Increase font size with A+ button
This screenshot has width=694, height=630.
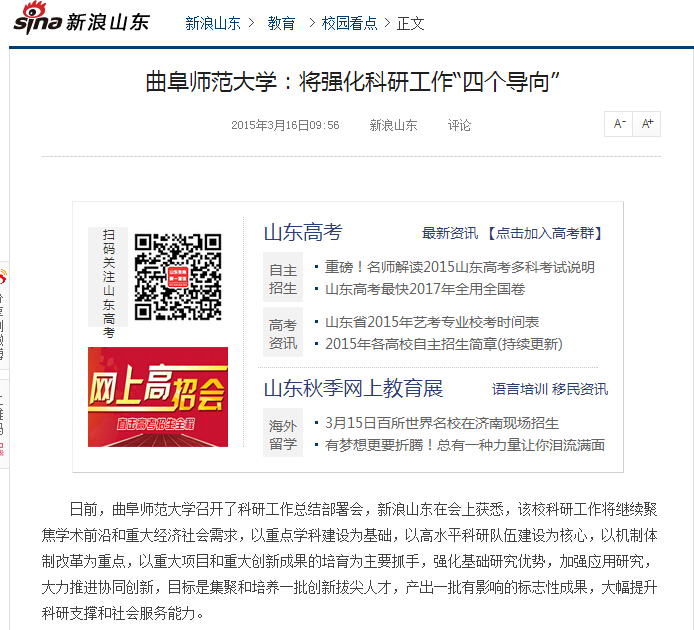pyautogui.click(x=647, y=124)
